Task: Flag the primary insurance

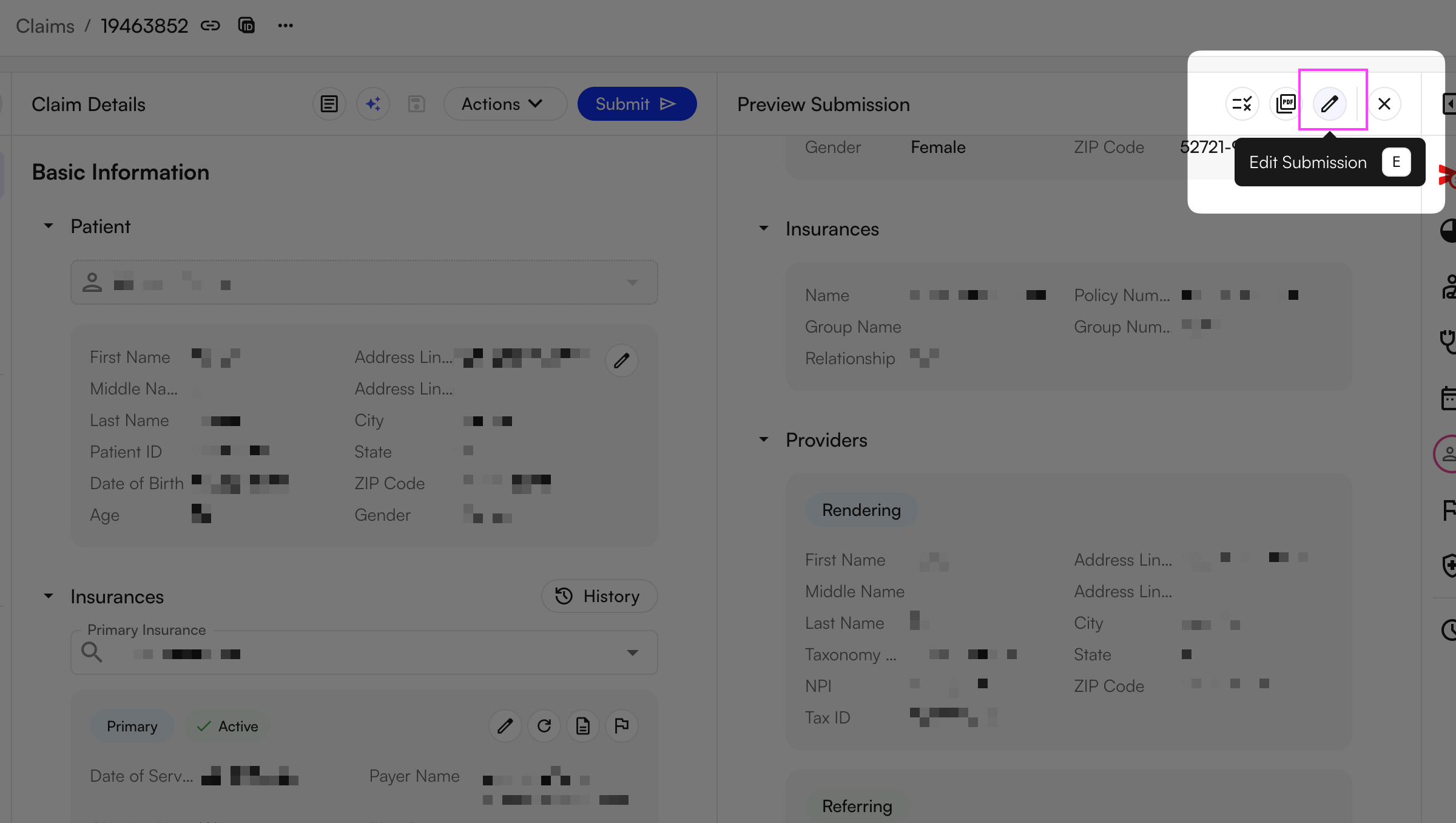Action: 621,726
